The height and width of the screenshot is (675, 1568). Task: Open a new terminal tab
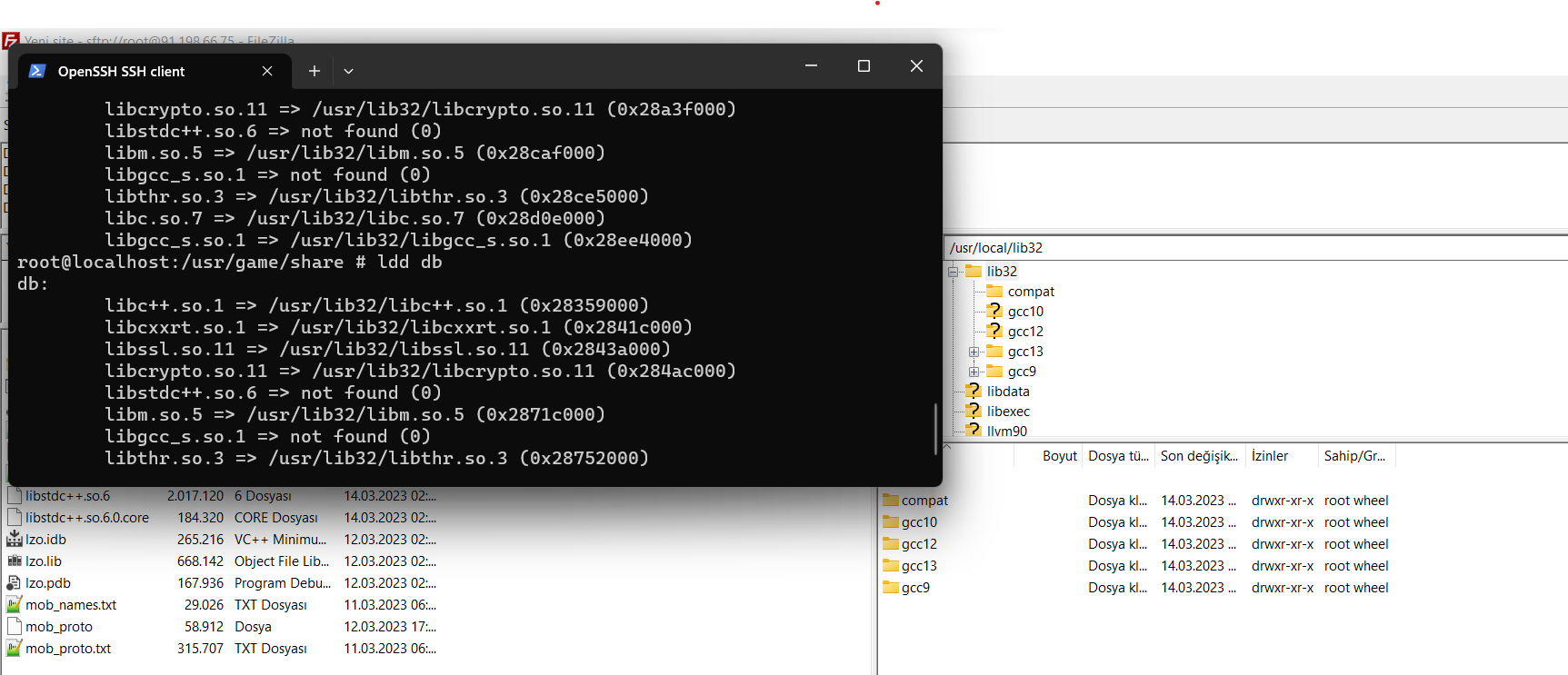(x=314, y=71)
